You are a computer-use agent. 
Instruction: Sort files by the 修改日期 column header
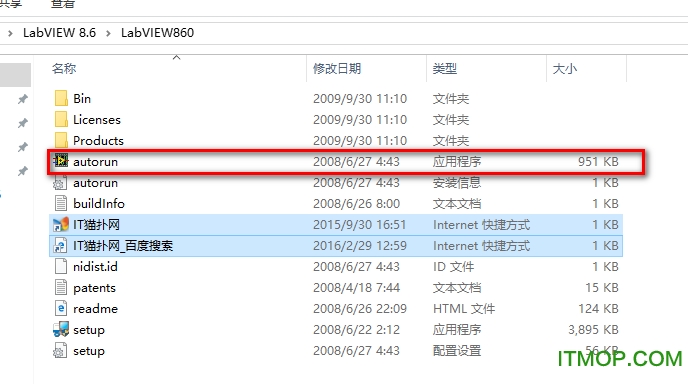coord(337,68)
